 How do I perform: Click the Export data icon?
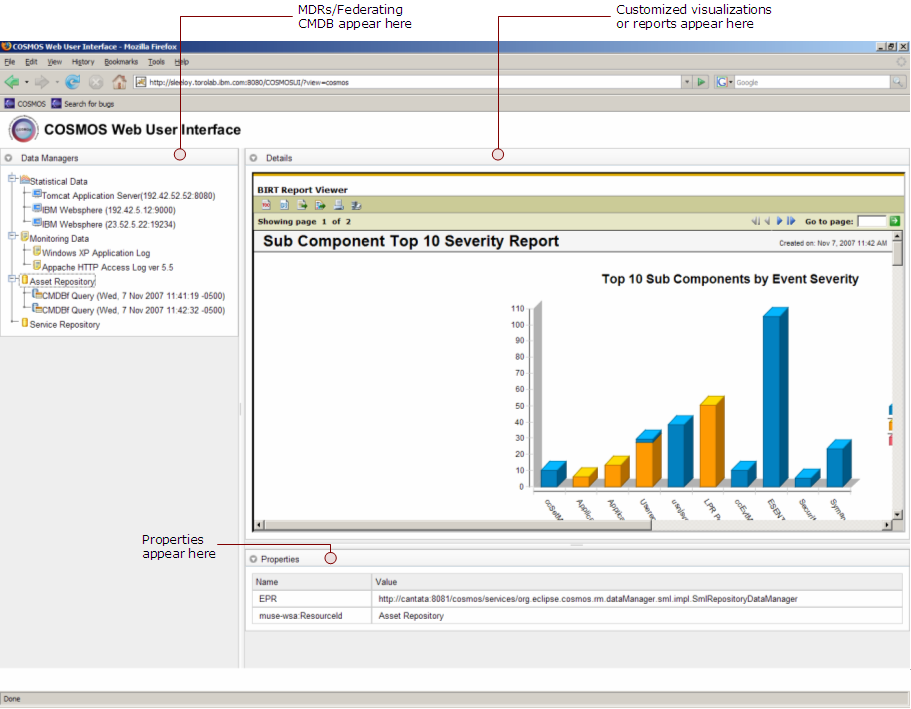pyautogui.click(x=302, y=205)
